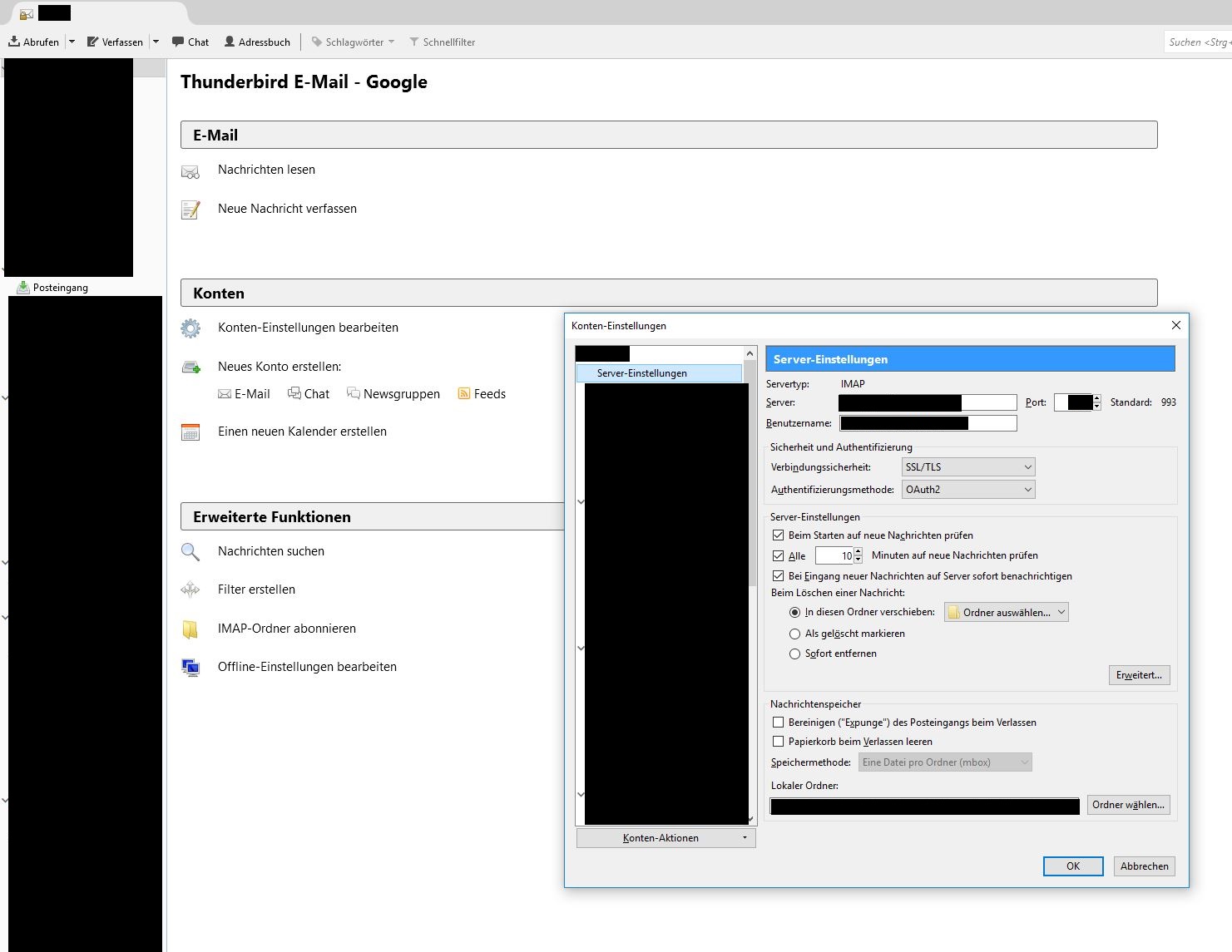Open the Ordner auswählen dropdown
1232x952 pixels.
pyautogui.click(x=1007, y=613)
